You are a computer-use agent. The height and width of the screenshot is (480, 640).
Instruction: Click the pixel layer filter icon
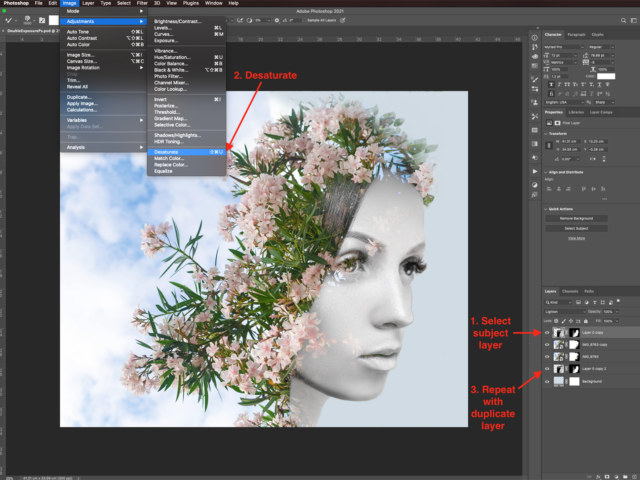pyautogui.click(x=578, y=301)
